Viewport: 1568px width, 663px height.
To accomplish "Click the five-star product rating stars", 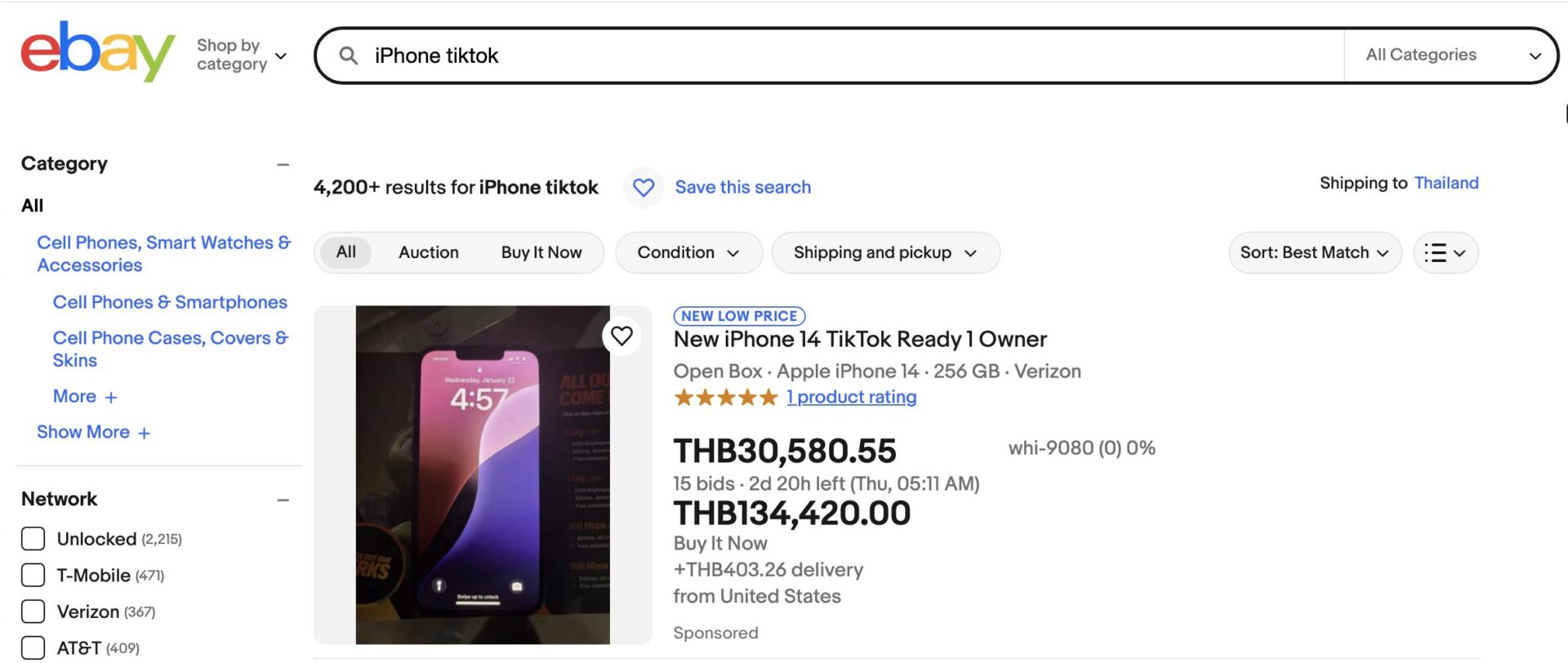I will click(x=725, y=398).
